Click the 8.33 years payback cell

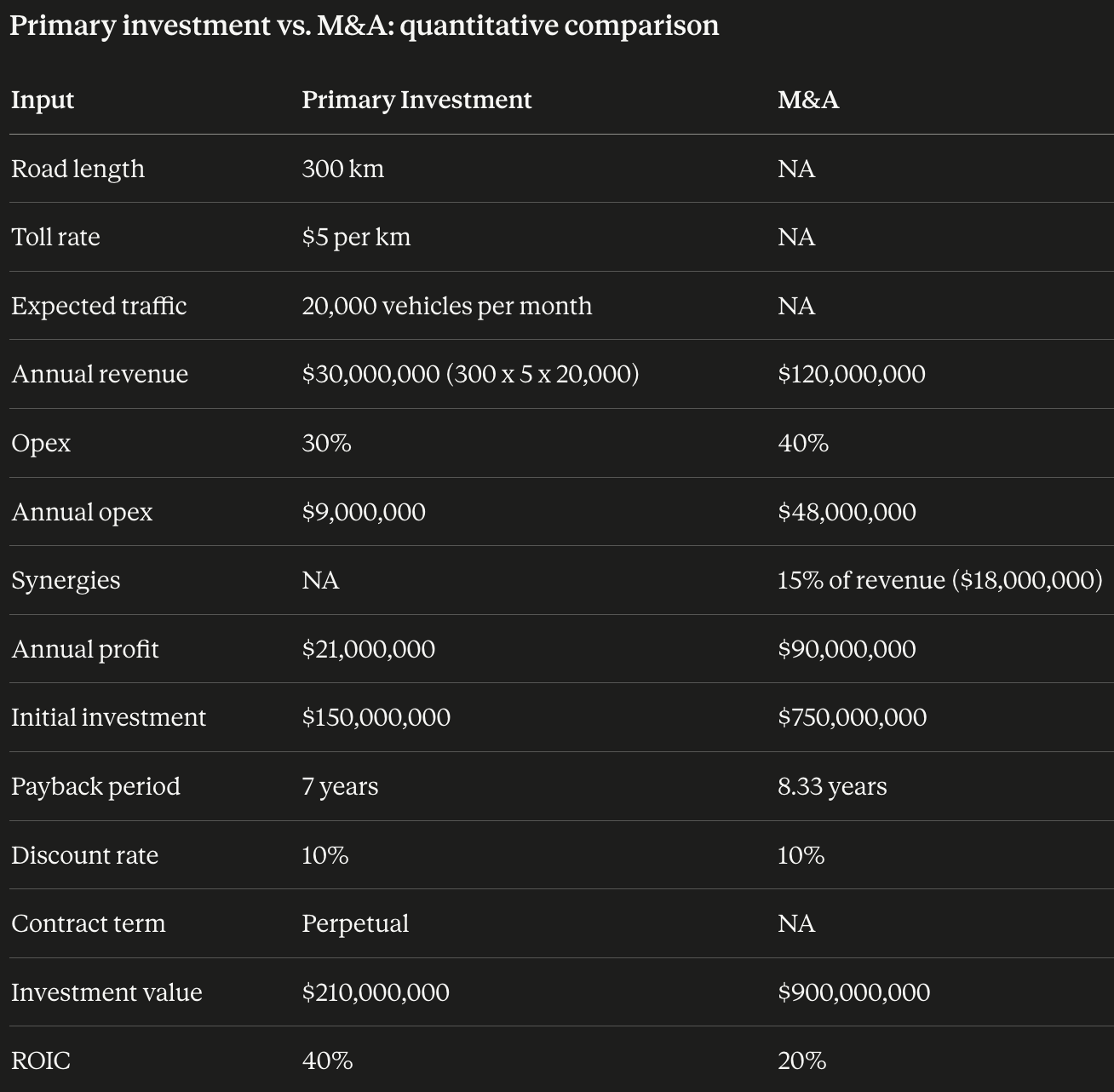(832, 786)
